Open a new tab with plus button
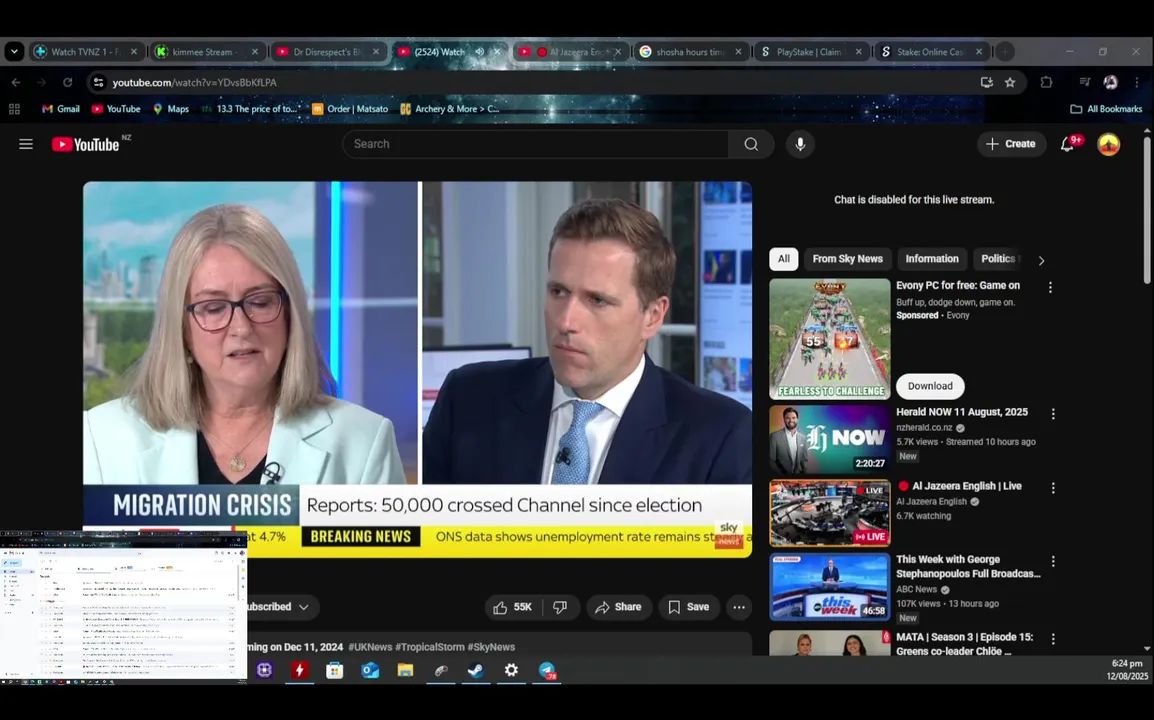 click(1005, 52)
